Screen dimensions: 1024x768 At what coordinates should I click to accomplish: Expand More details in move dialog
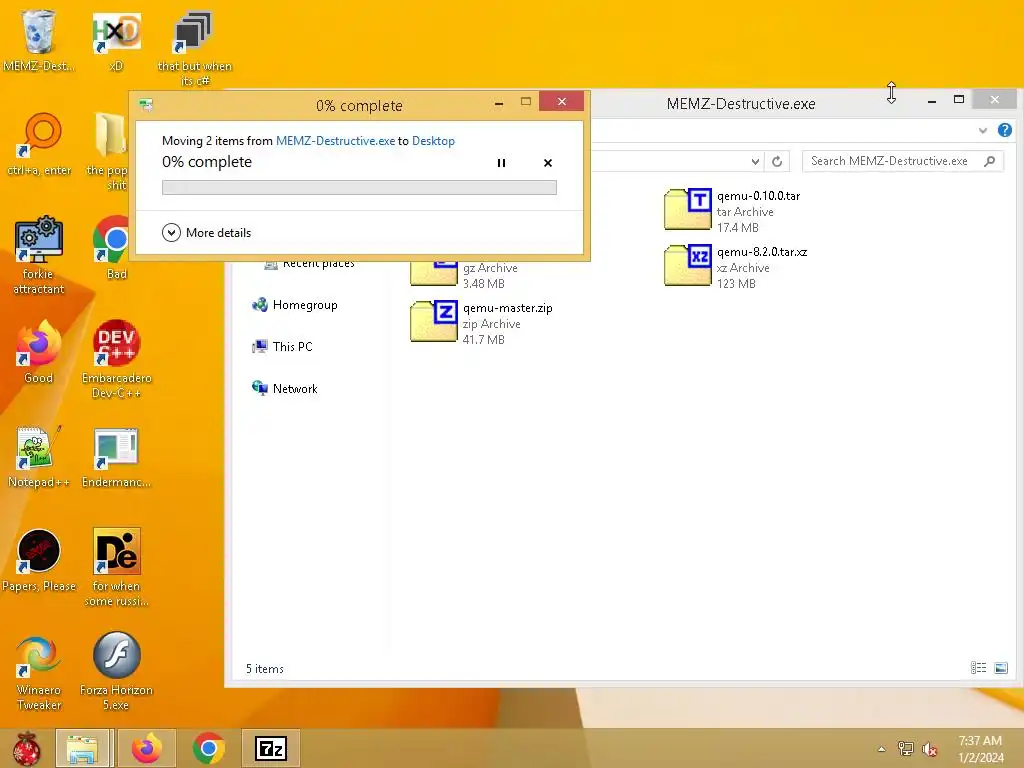click(x=206, y=232)
